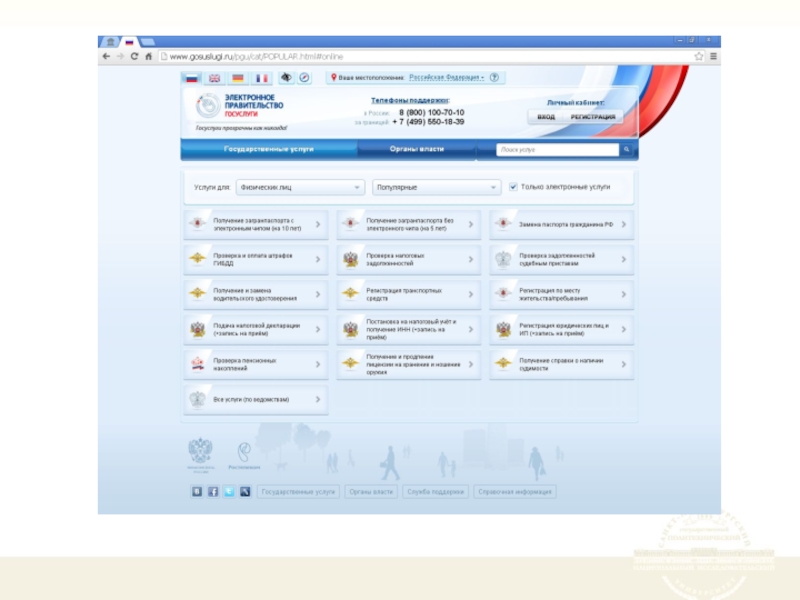Screen dimensions: 800x600
Task: Click the Facebook icon in footer
Action: click(x=213, y=491)
